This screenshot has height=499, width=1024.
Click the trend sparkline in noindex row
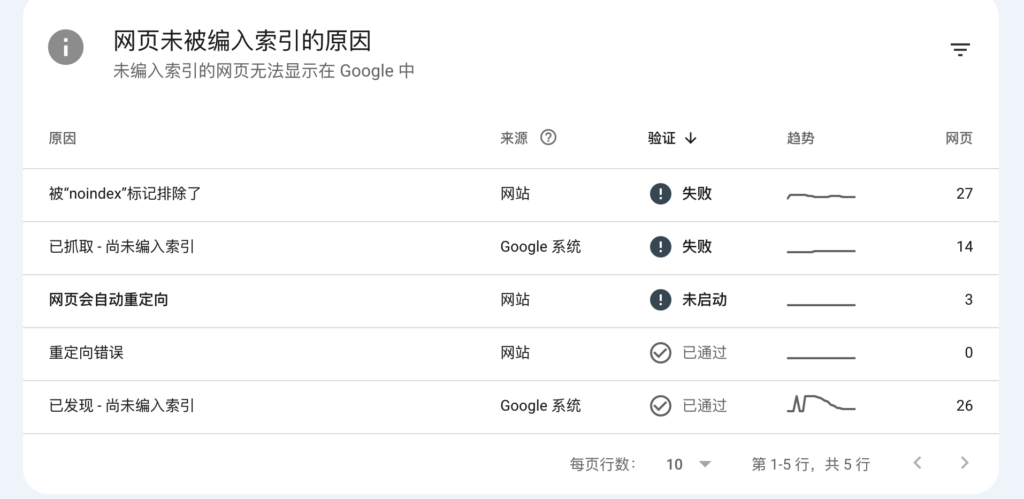click(821, 196)
